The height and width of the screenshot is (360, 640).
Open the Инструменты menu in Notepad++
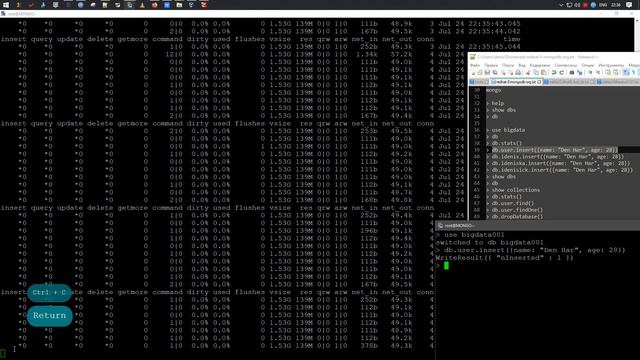click(611, 65)
